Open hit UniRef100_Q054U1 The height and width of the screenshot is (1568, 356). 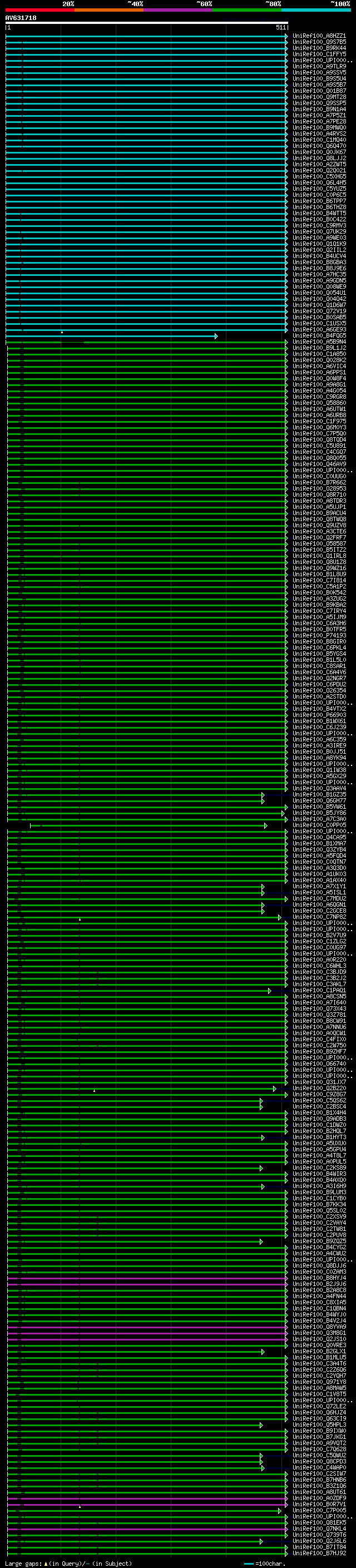[x=319, y=293]
